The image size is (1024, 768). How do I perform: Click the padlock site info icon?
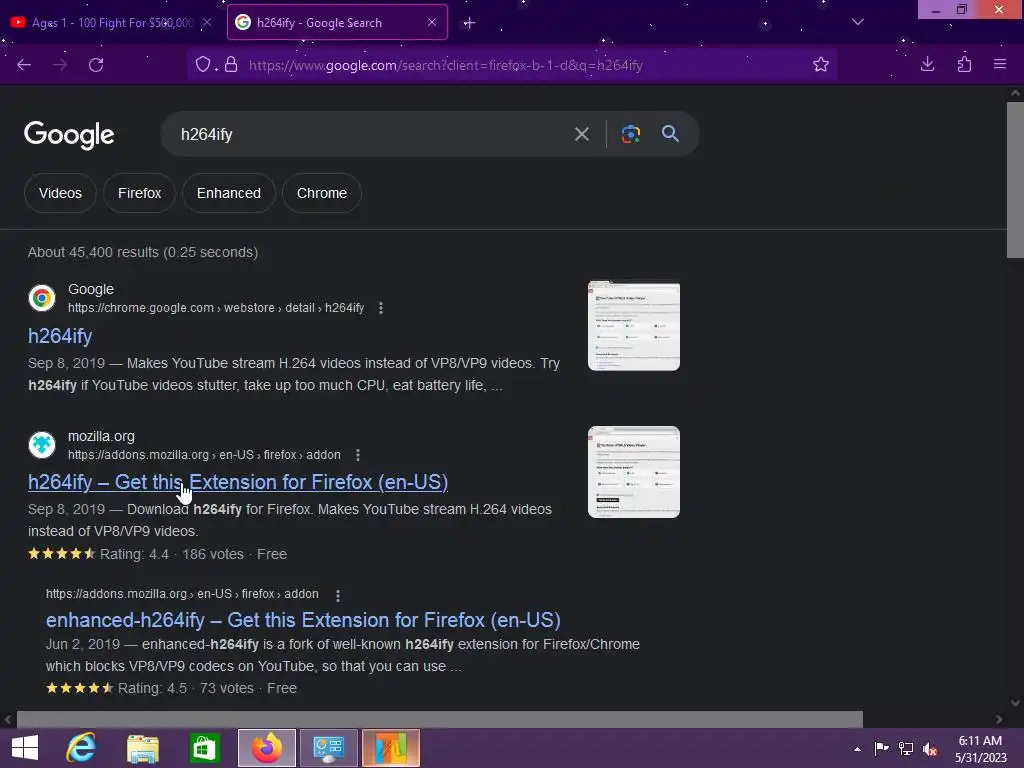(x=231, y=65)
